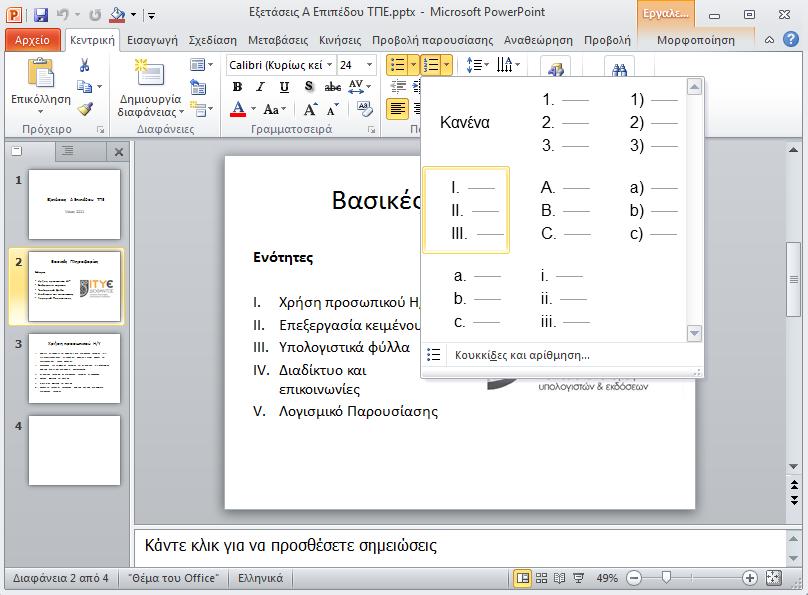
Task: Toggle Italic formatting
Action: pyautogui.click(x=261, y=87)
